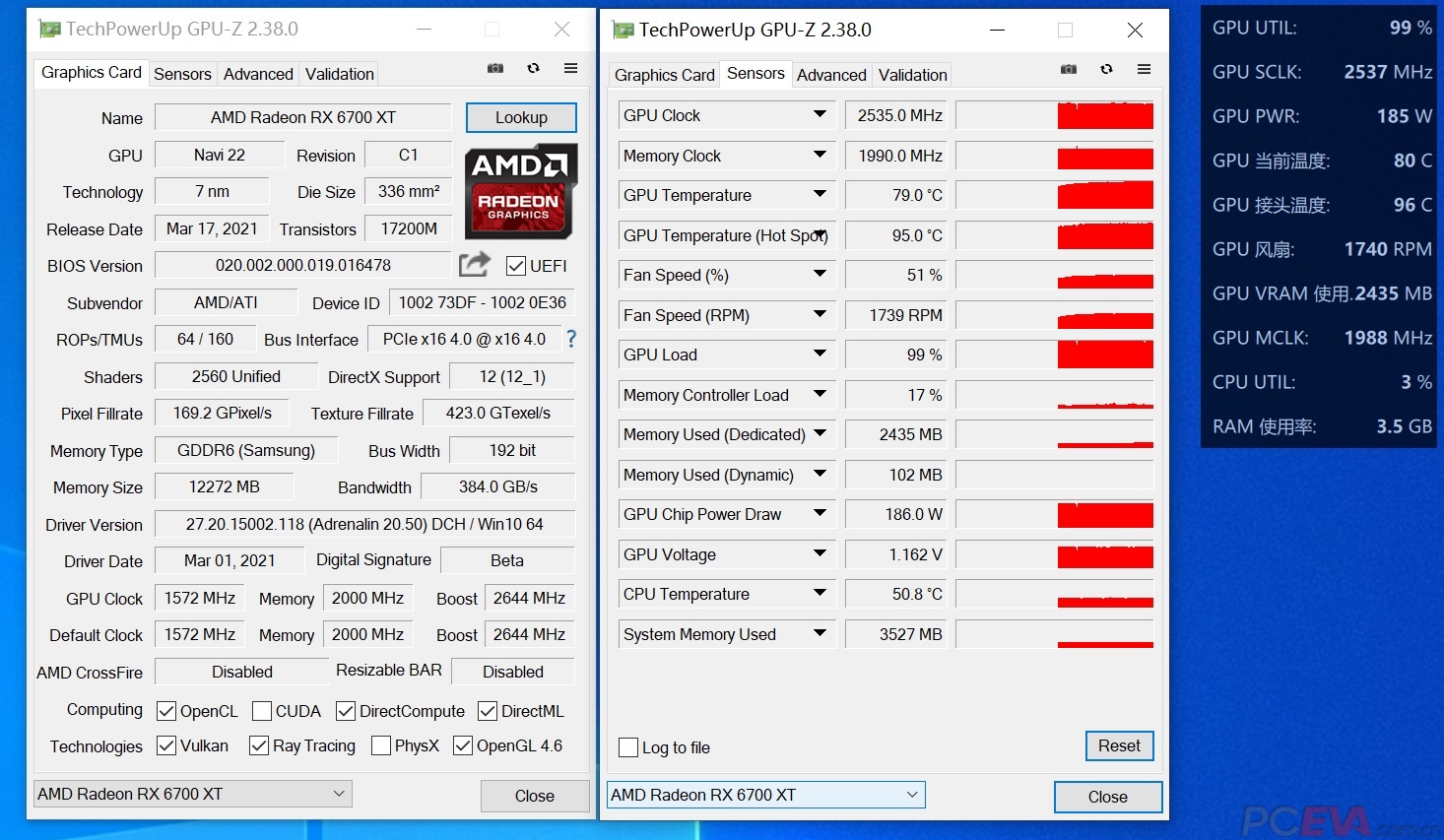The width and height of the screenshot is (1444, 840).
Task: Click the Driver Version field
Action: [364, 524]
